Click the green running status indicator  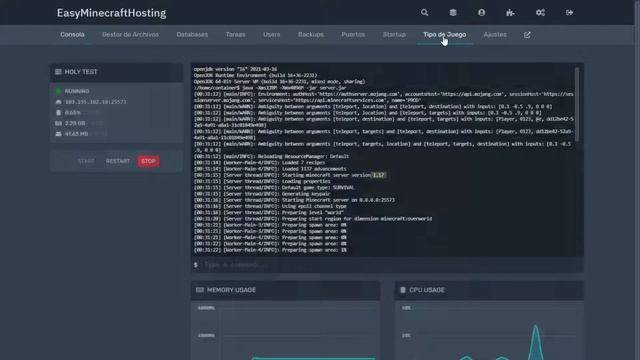pos(58,91)
